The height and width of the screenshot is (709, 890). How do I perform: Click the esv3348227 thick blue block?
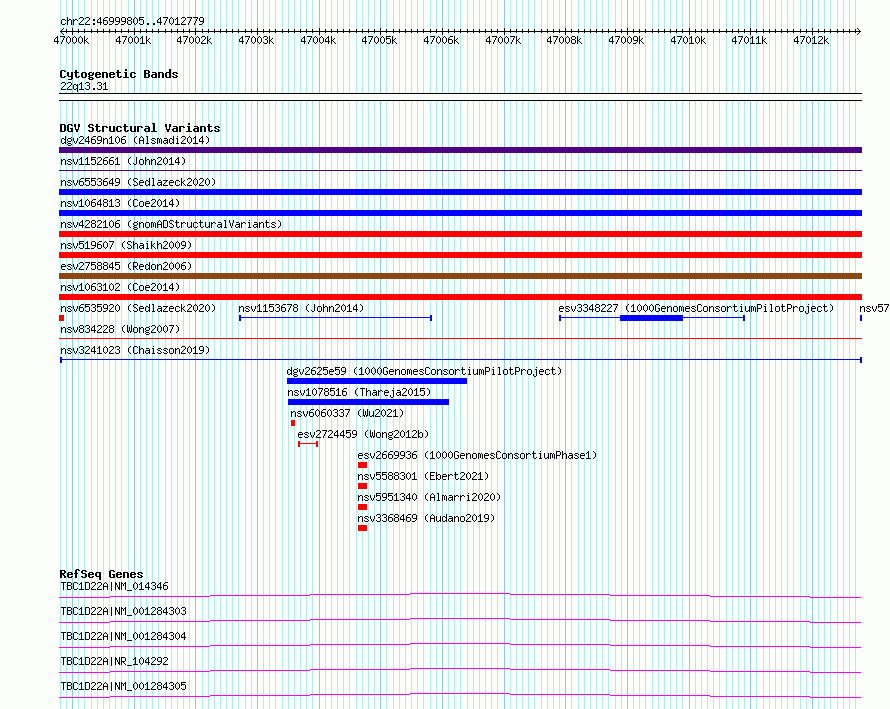click(651, 318)
